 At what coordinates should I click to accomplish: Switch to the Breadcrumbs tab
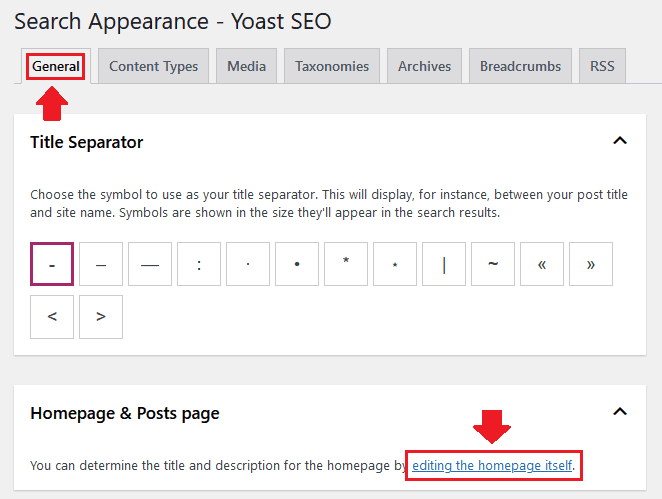click(x=520, y=66)
